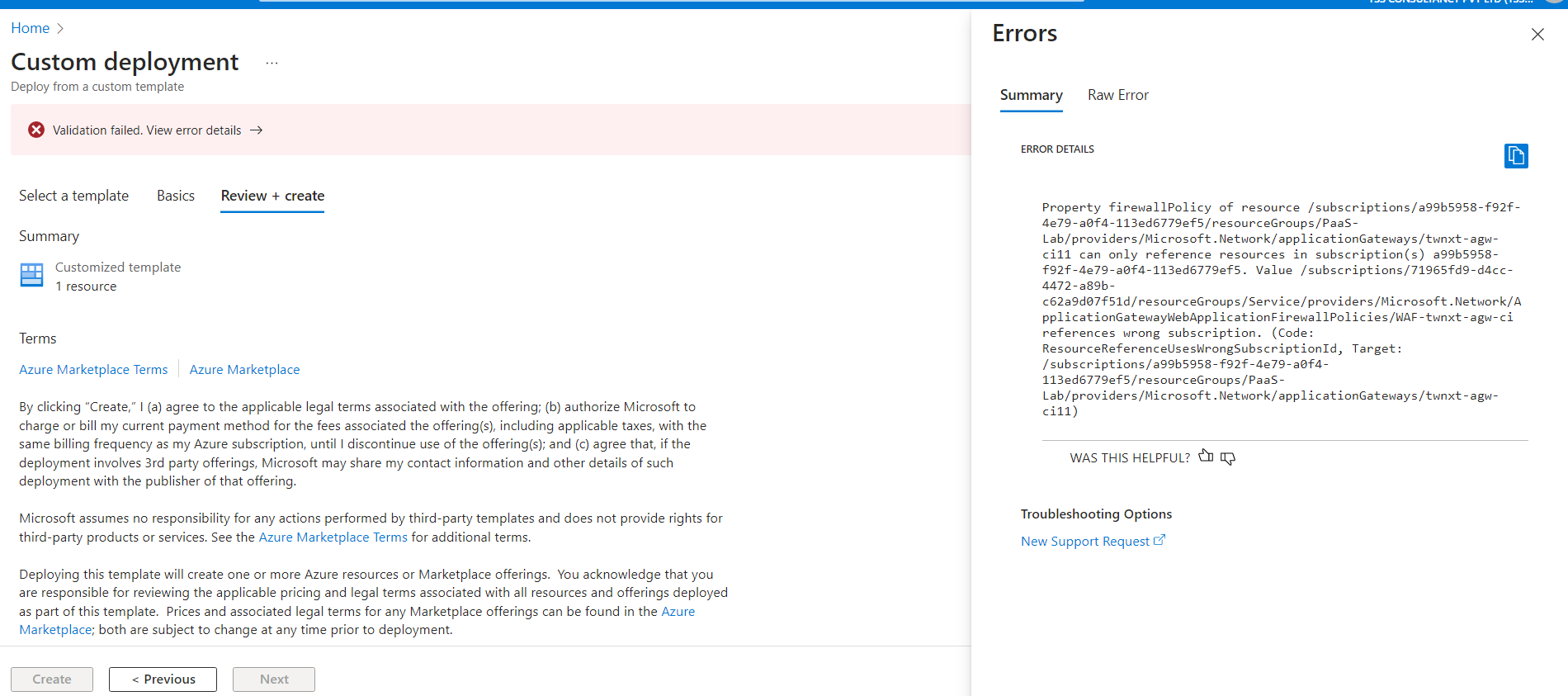Viewport: 1568px width, 696px height.
Task: Click the breadcrumb chevron after Home
Action: (x=59, y=28)
